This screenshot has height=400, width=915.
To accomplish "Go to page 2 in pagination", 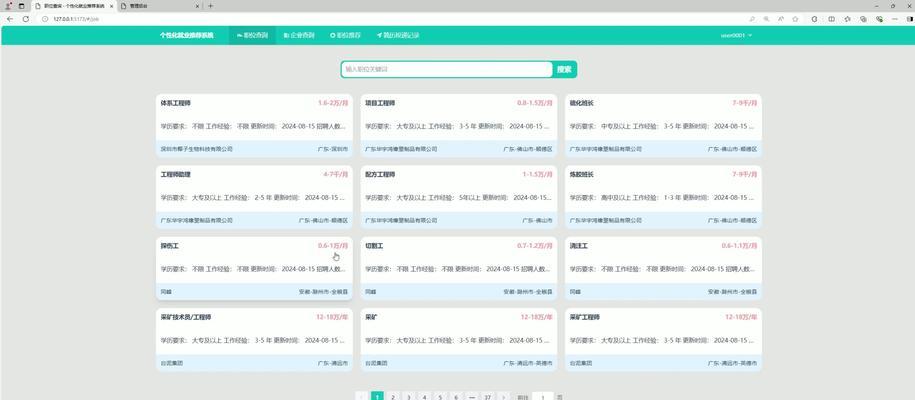I will [x=393, y=397].
